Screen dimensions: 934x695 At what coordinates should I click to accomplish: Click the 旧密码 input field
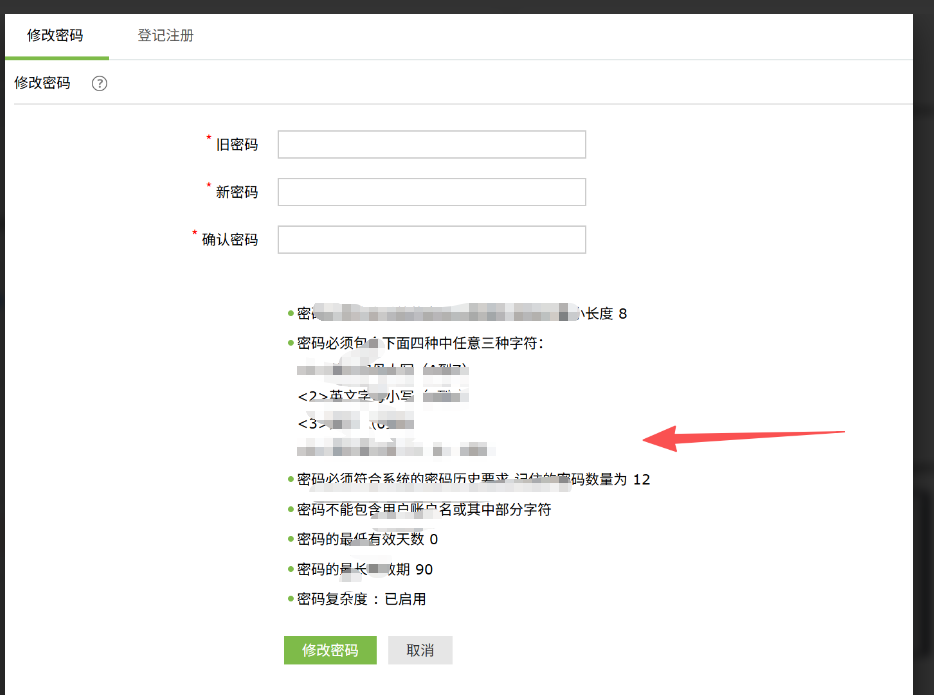[431, 145]
